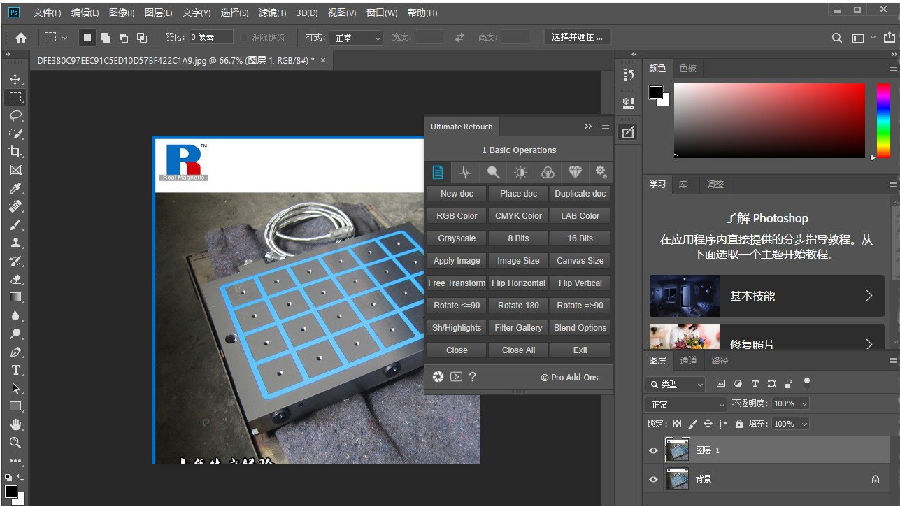900x506 pixels.
Task: Select the Ultimate Retouch panel tab
Action: [461, 126]
